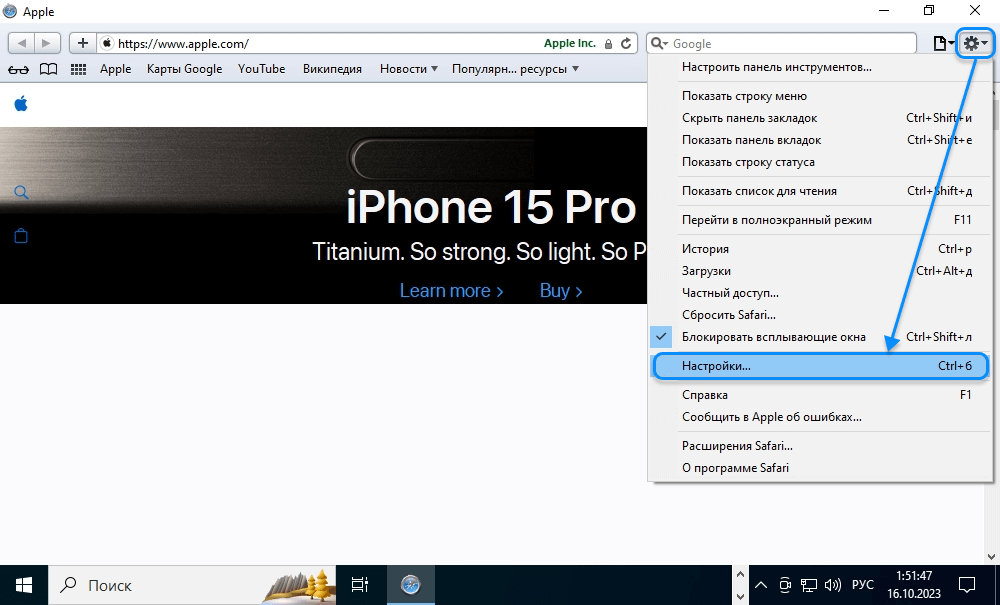Select Настройки... from the menu

[x=820, y=366]
